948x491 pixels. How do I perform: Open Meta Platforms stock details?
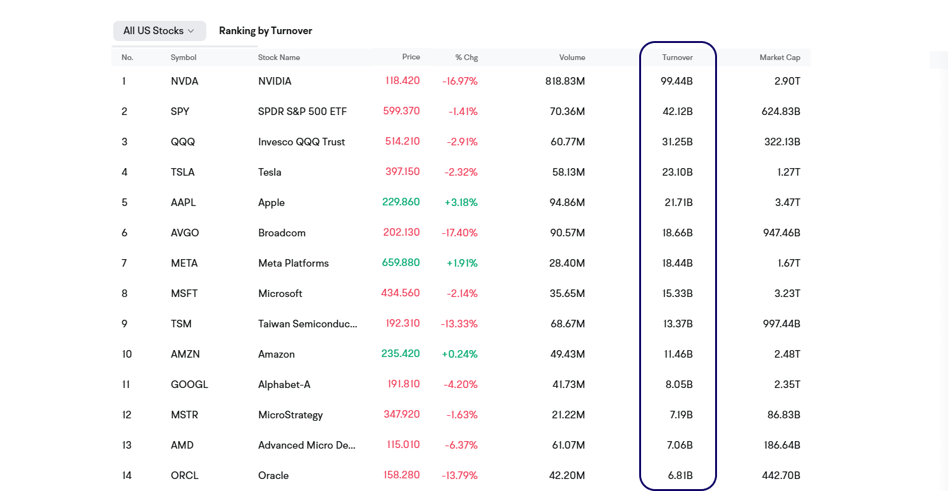click(293, 264)
